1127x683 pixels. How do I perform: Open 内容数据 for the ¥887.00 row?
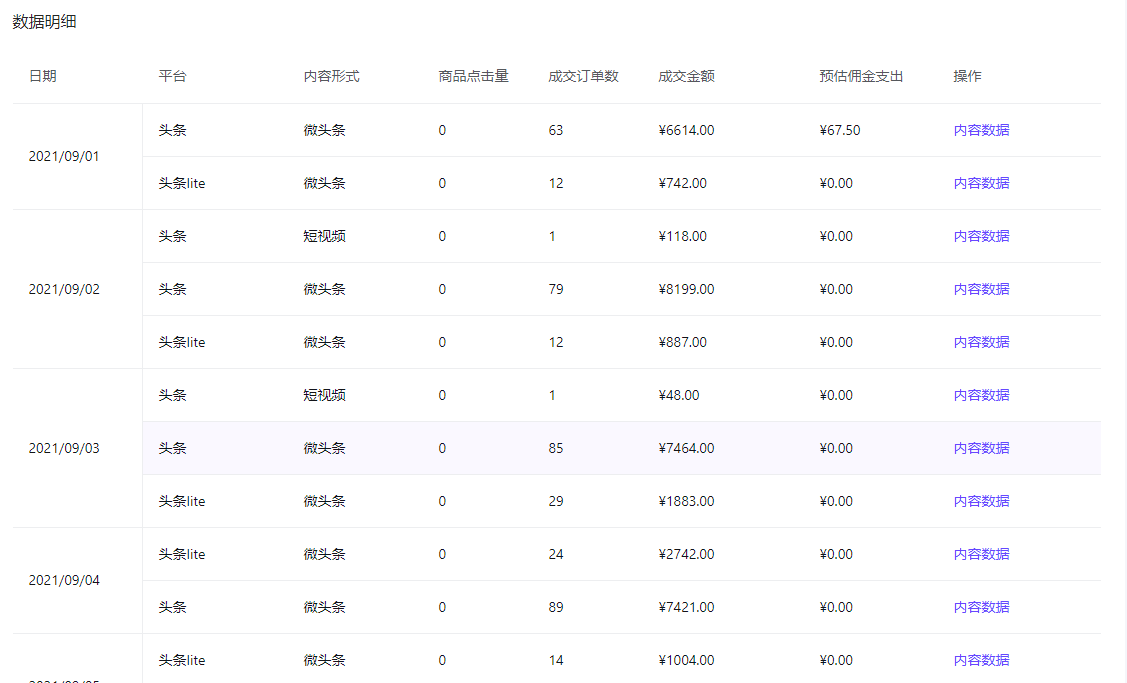pos(981,342)
